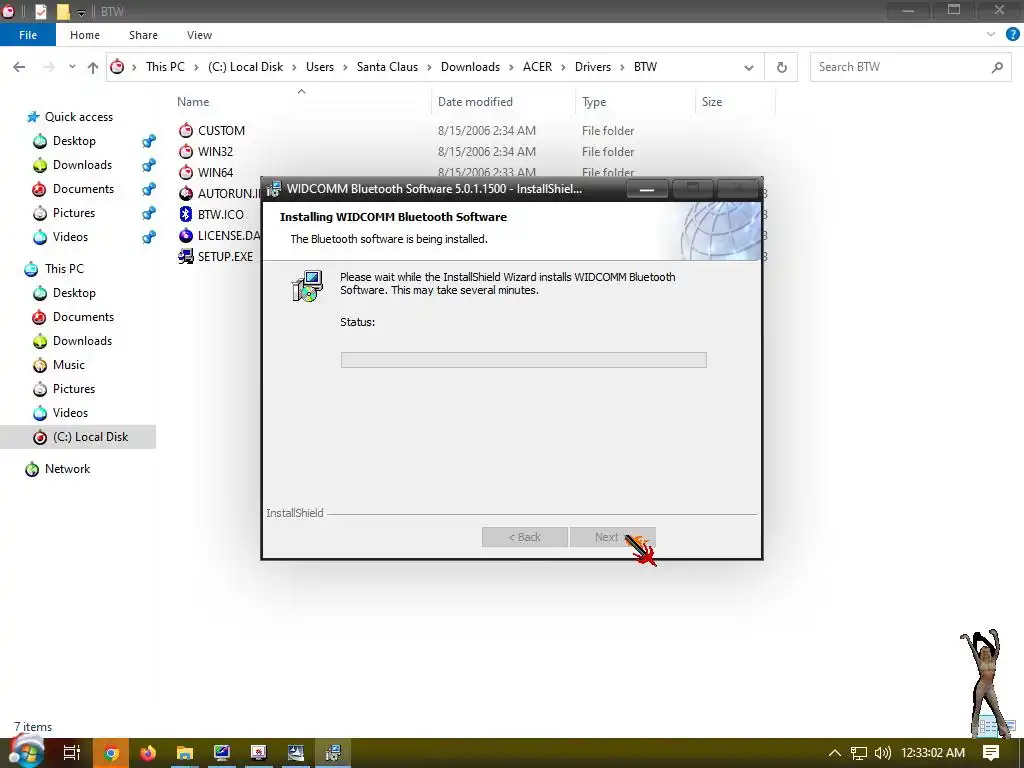This screenshot has height=768, width=1024.
Task: Click Documents icon under Quick access
Action: 40,189
